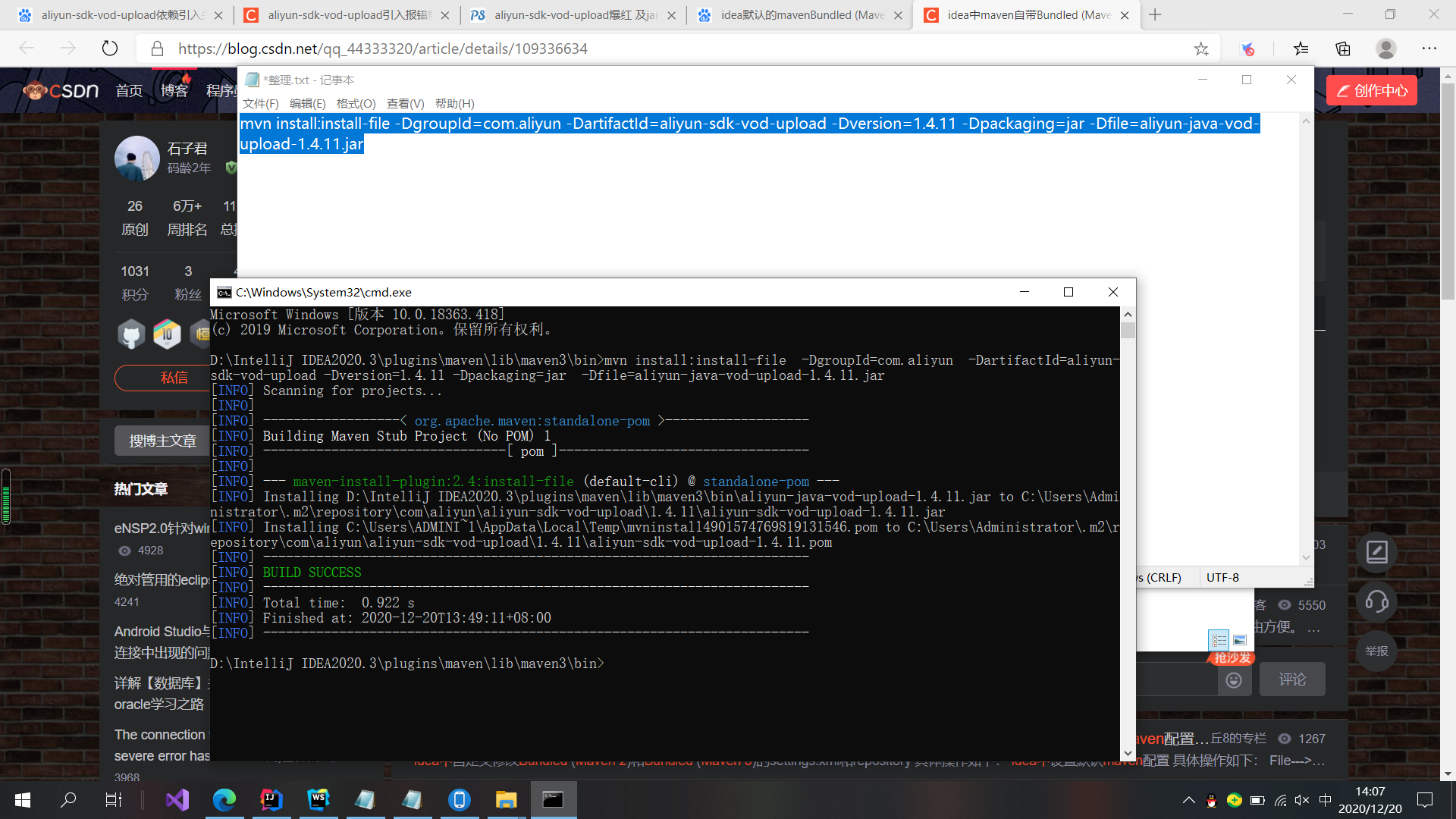The width and height of the screenshot is (1456, 819).
Task: Open the browser collections icon
Action: (1343, 49)
